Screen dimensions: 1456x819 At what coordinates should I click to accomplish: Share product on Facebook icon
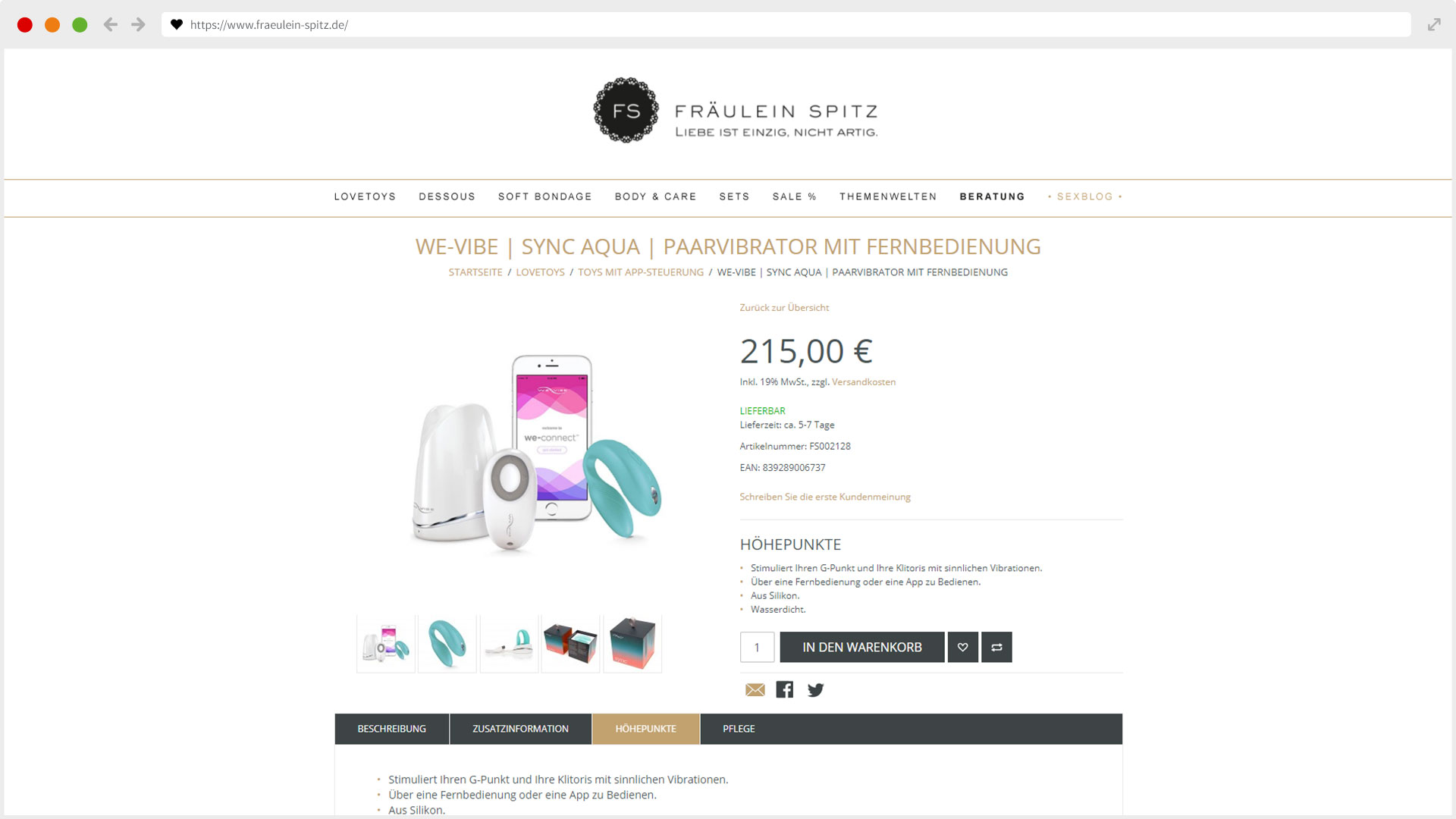[x=785, y=689]
